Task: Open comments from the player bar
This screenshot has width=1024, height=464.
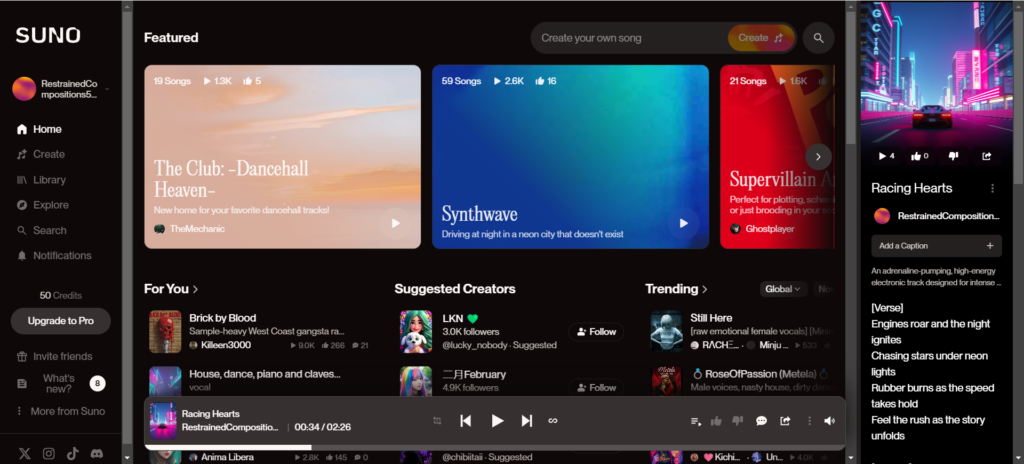Action: tap(761, 421)
